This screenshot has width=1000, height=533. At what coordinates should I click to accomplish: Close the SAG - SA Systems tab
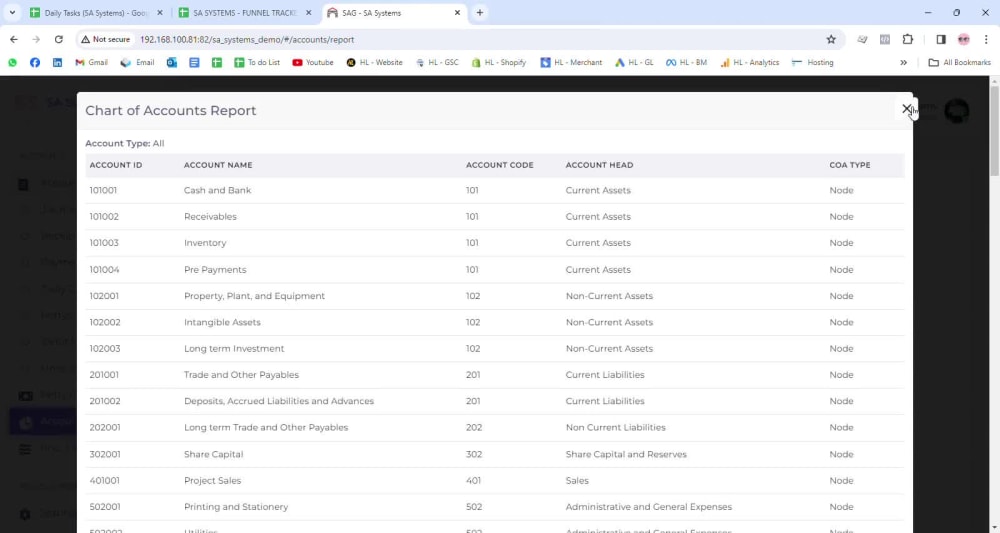click(457, 13)
